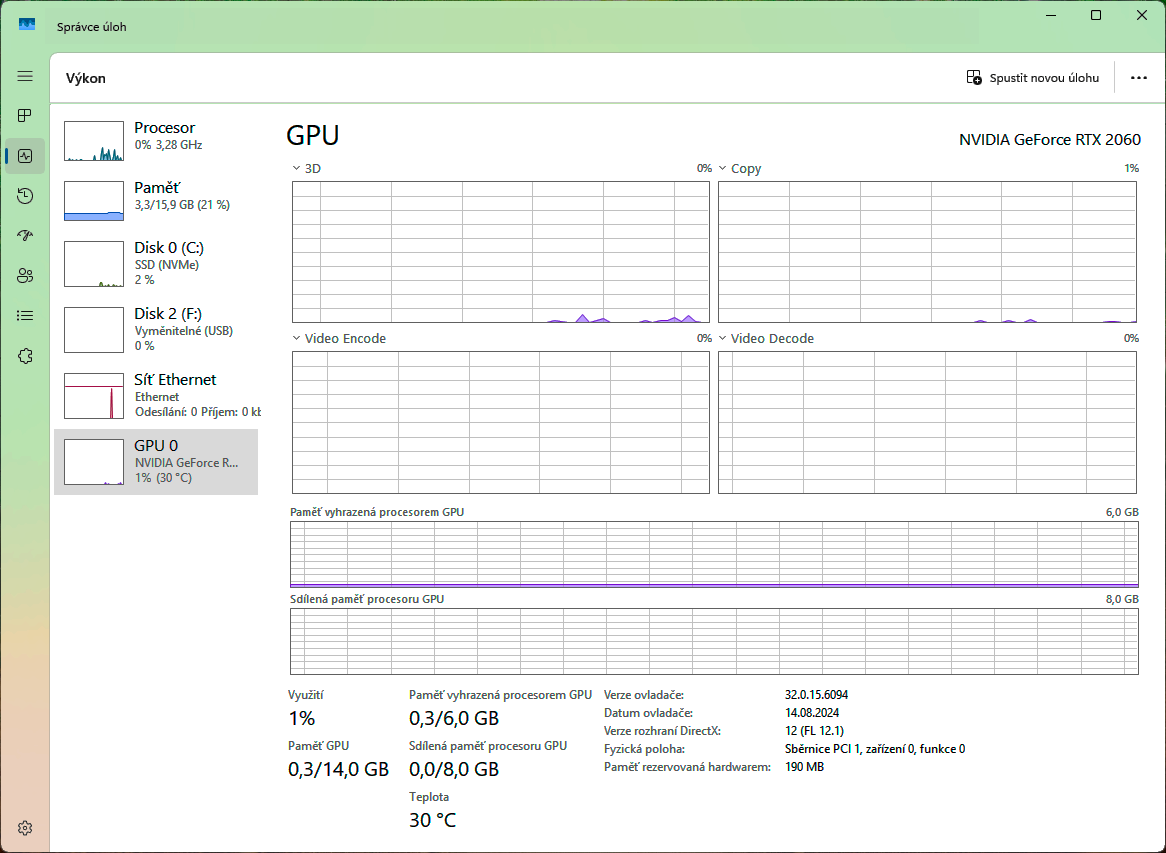This screenshot has width=1166, height=853.
Task: Open the Services puzzle-piece icon
Action: point(25,356)
